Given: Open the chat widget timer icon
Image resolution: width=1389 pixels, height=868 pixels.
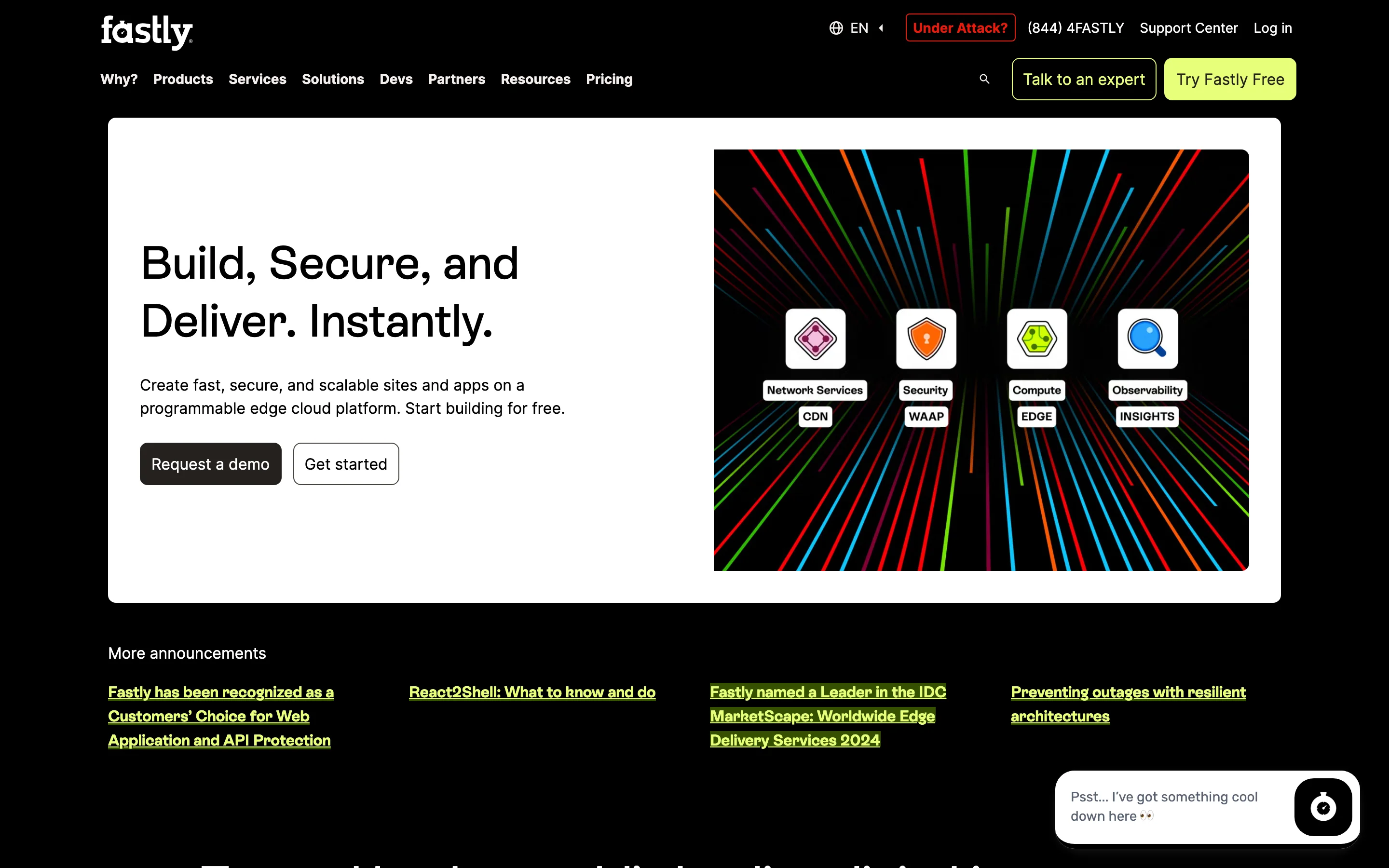Looking at the screenshot, I should pos(1323,807).
